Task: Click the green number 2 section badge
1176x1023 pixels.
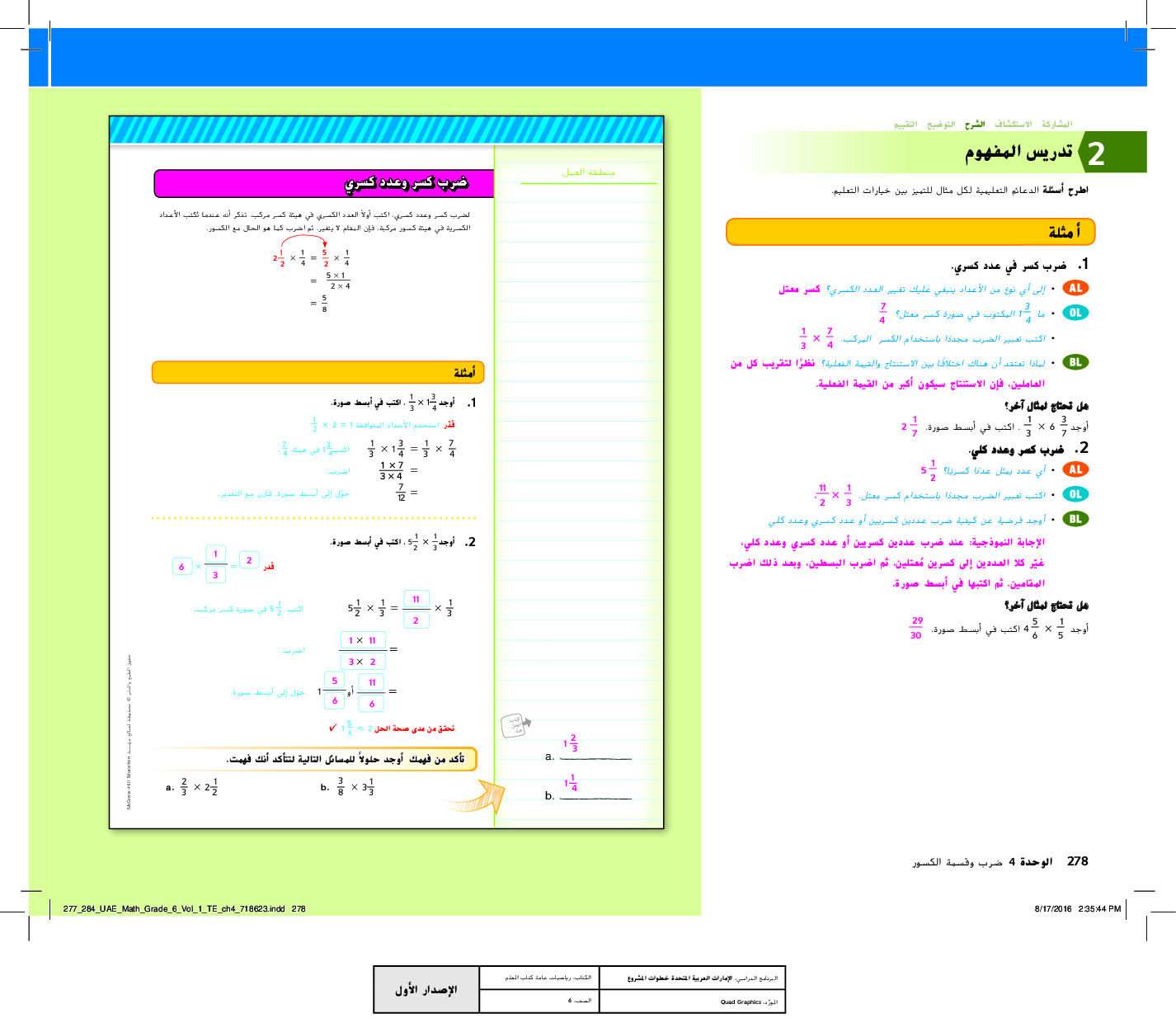Action: coord(1096,153)
